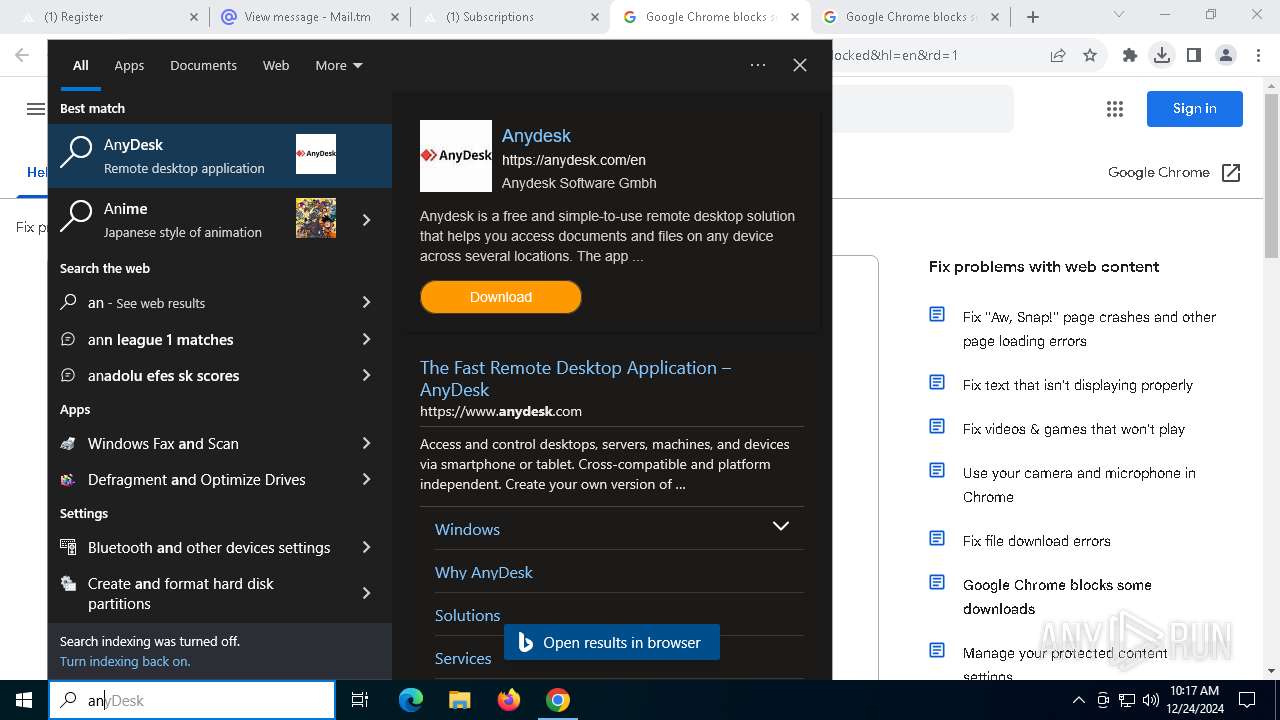
Task: Open volume control in system tray
Action: point(1151,700)
